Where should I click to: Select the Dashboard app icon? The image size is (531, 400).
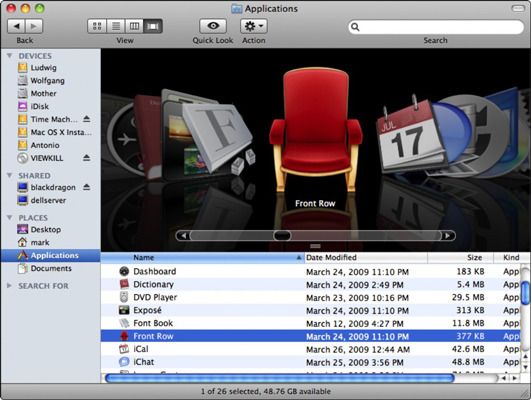pyautogui.click(x=124, y=271)
